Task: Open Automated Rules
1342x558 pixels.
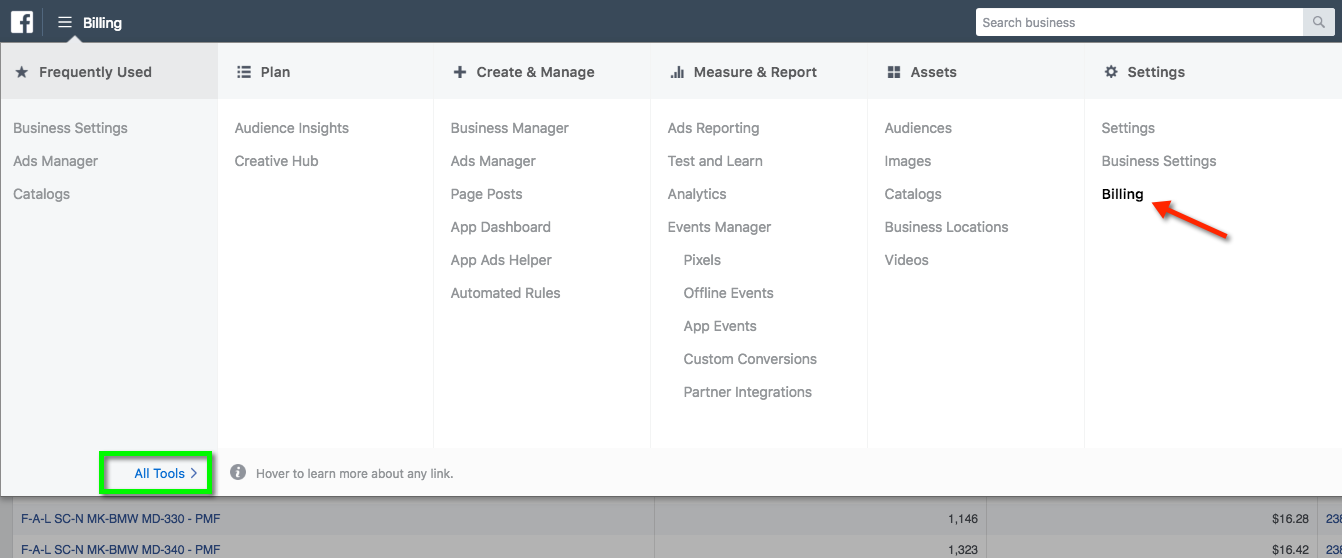Action: click(505, 293)
